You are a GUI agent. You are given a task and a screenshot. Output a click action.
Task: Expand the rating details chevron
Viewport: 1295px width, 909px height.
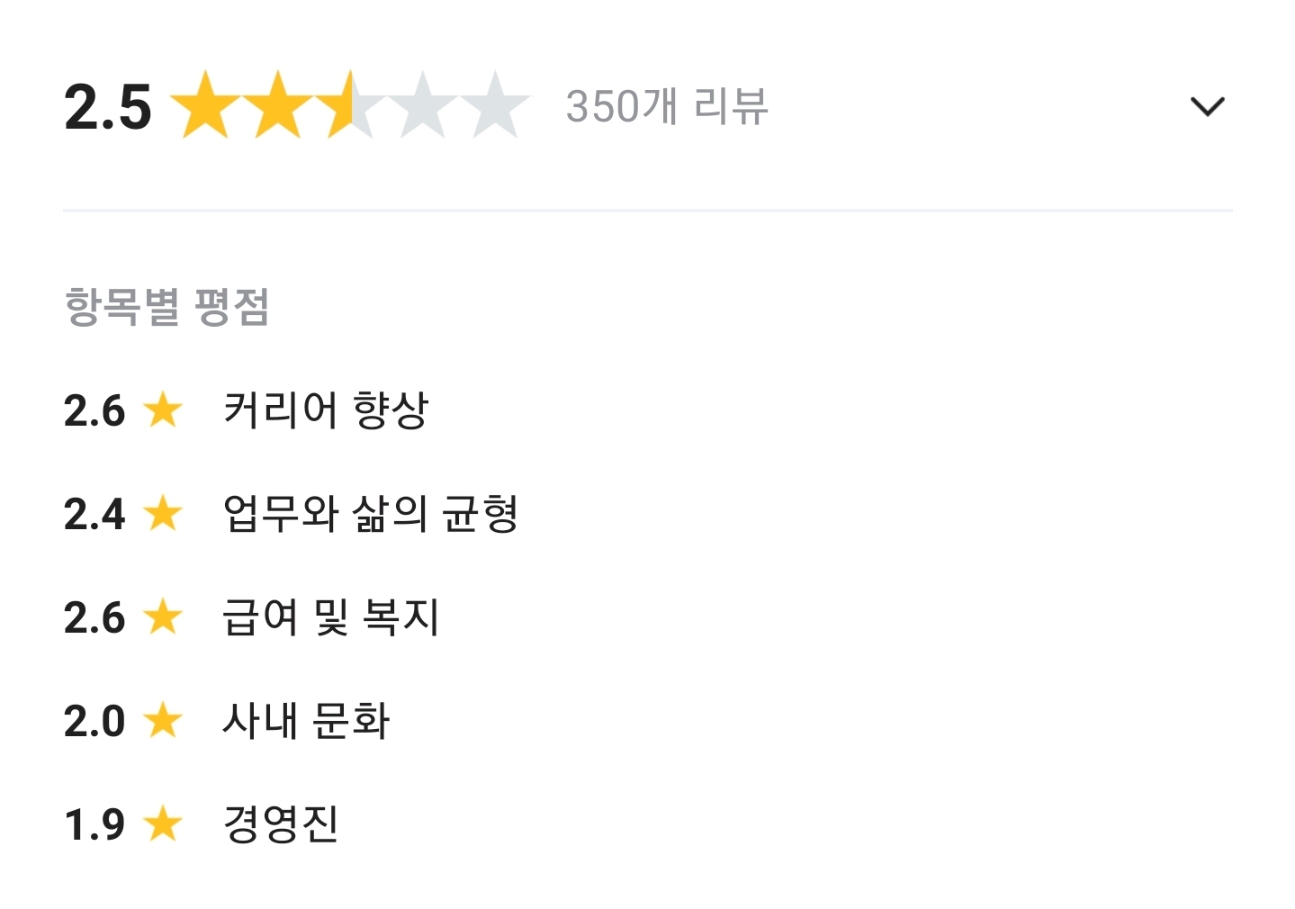(1208, 106)
